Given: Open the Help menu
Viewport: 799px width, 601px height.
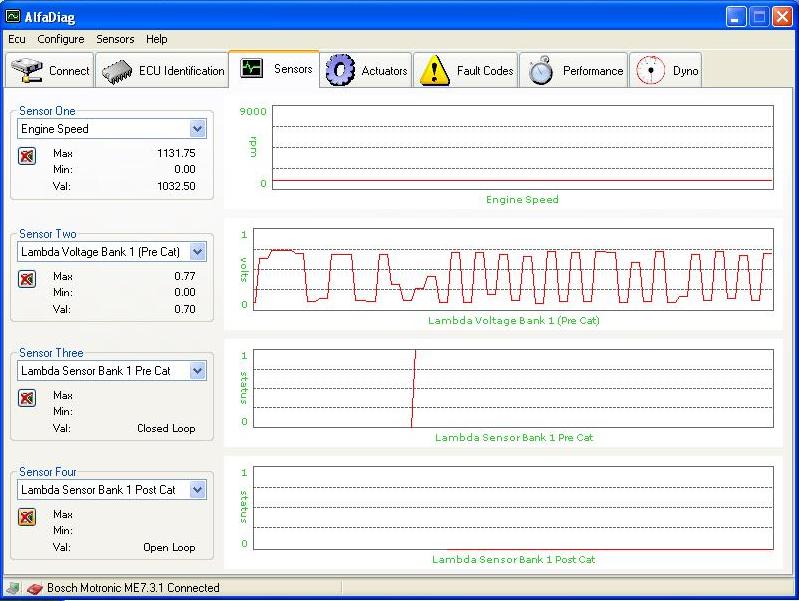Looking at the screenshot, I should pyautogui.click(x=157, y=39).
